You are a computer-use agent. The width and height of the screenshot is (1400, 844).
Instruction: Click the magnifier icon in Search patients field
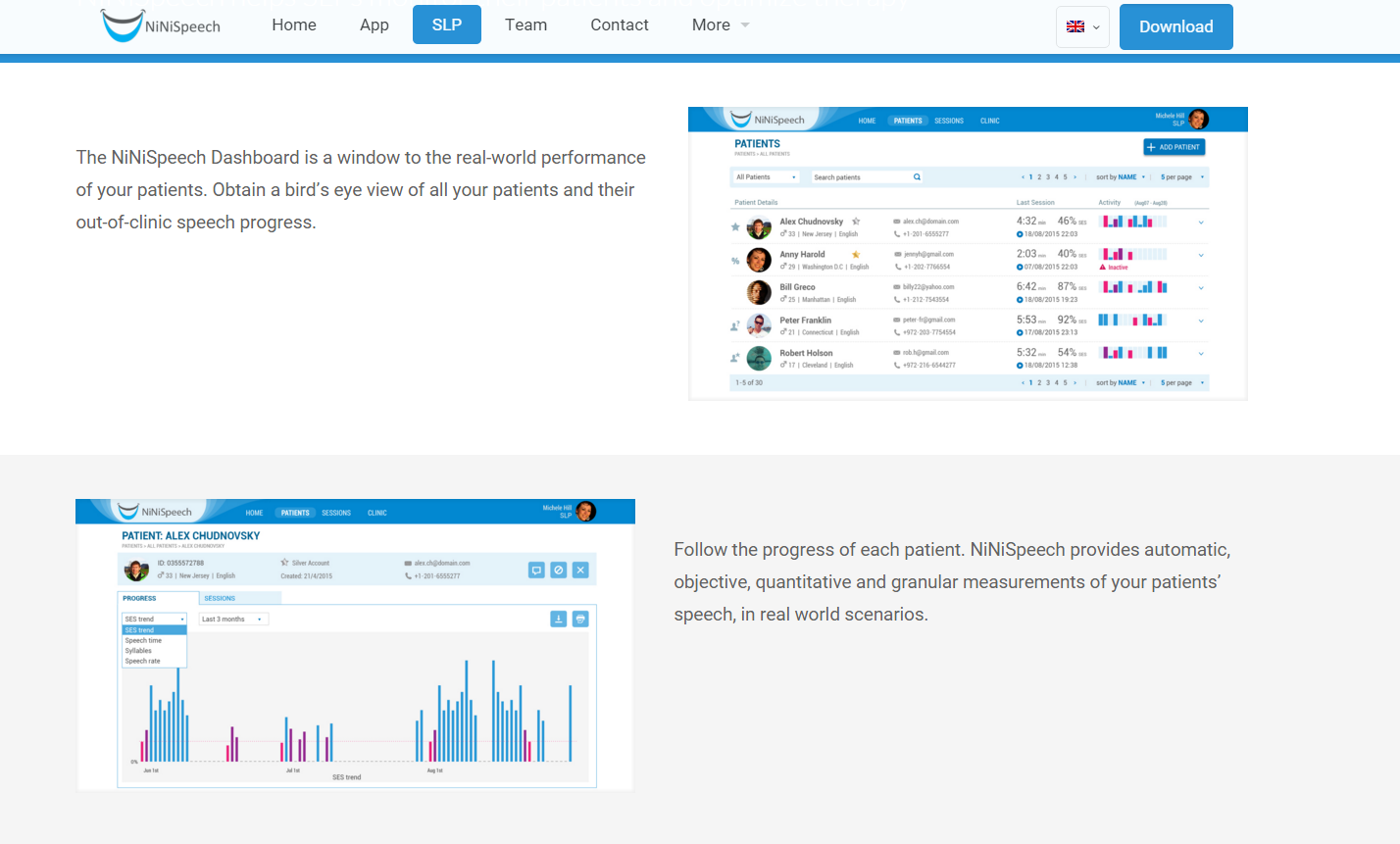917,177
